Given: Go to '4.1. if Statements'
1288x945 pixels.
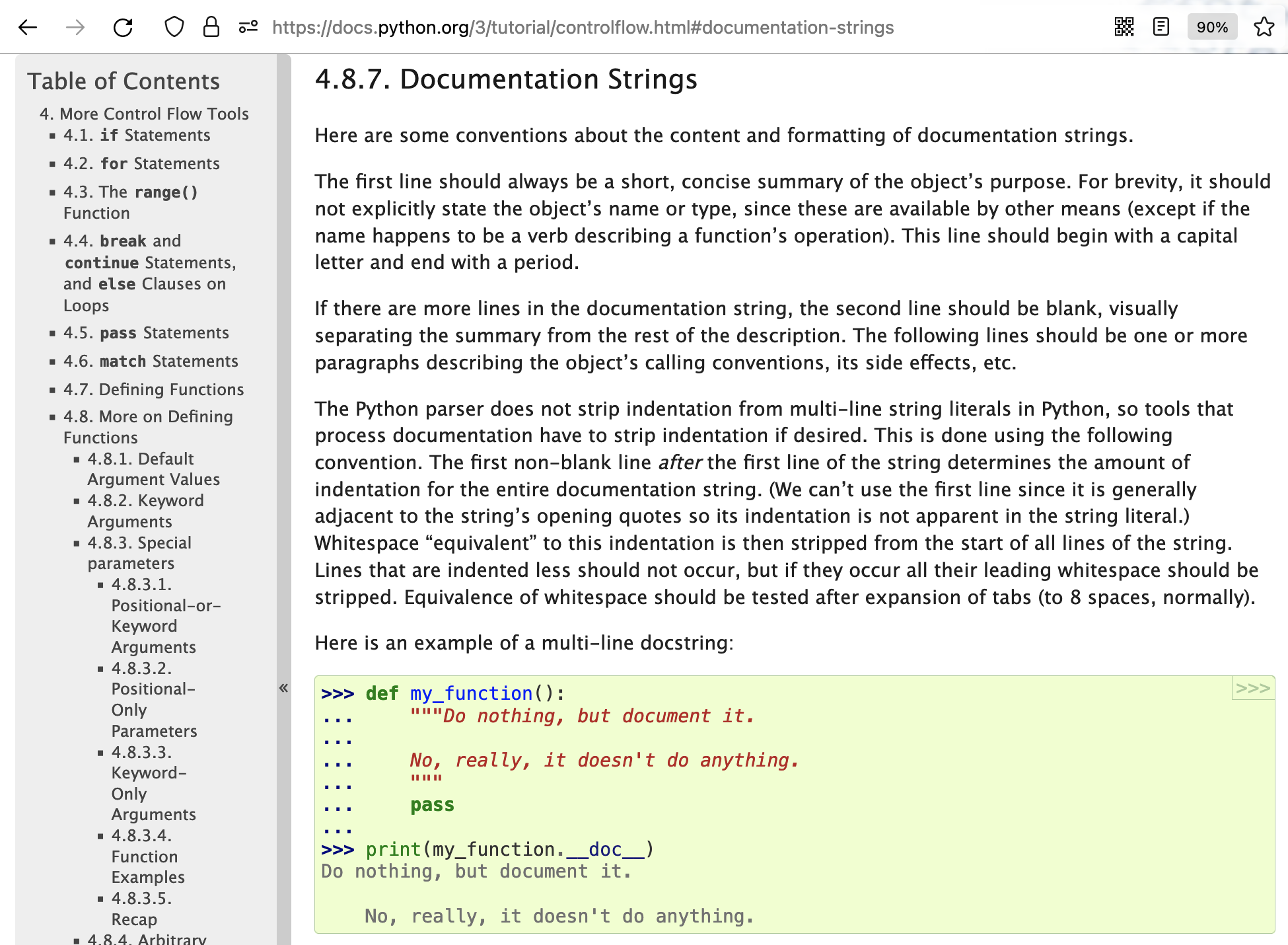Looking at the screenshot, I should [x=137, y=135].
